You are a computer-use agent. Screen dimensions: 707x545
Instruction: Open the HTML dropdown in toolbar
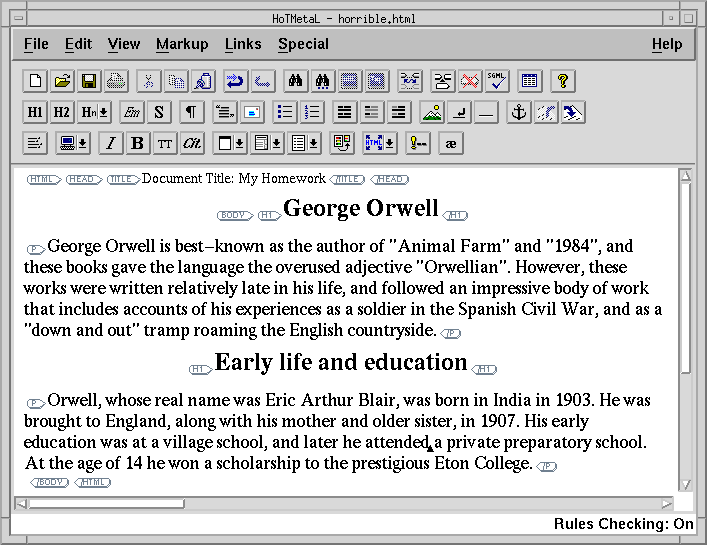pos(379,143)
